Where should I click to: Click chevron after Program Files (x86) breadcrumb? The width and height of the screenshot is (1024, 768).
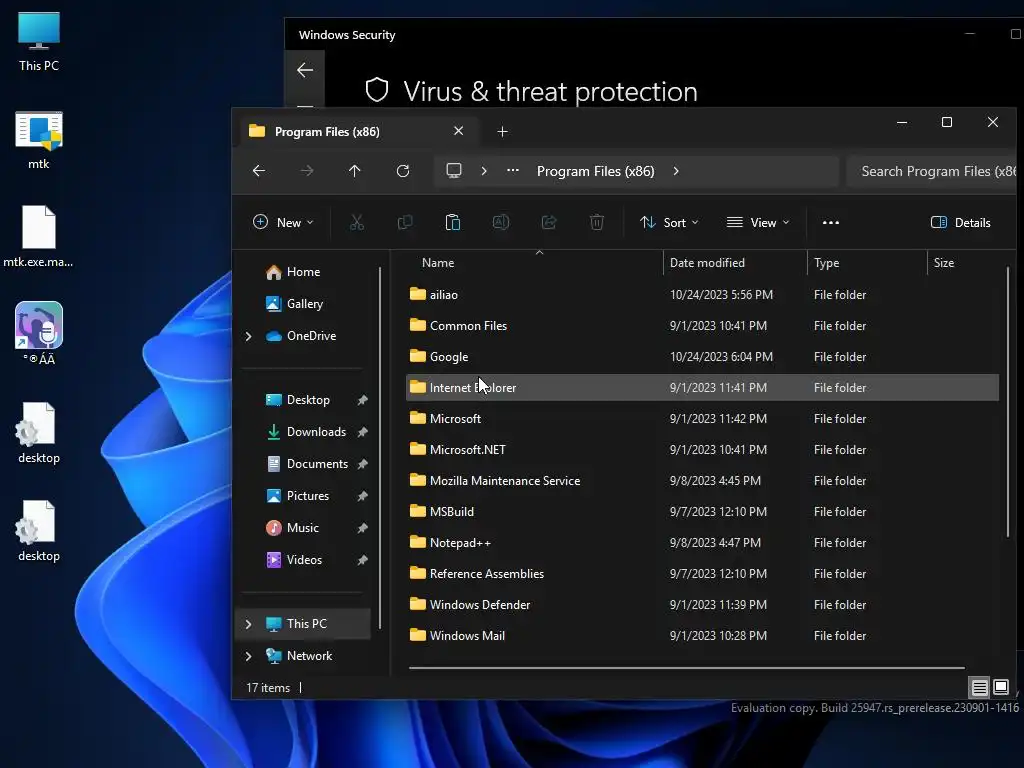click(x=676, y=171)
